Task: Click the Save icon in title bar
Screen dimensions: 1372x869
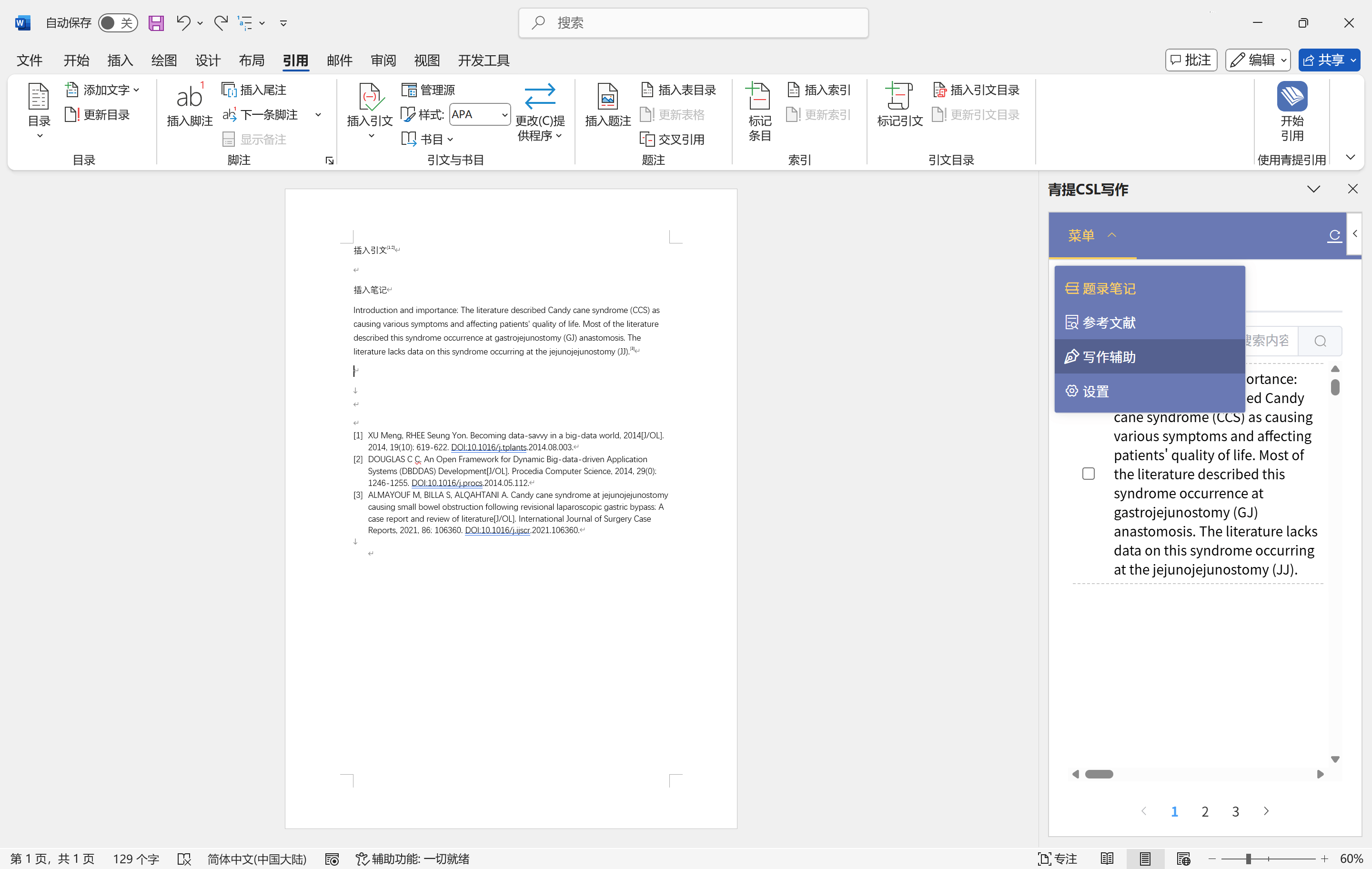Action: pyautogui.click(x=156, y=23)
